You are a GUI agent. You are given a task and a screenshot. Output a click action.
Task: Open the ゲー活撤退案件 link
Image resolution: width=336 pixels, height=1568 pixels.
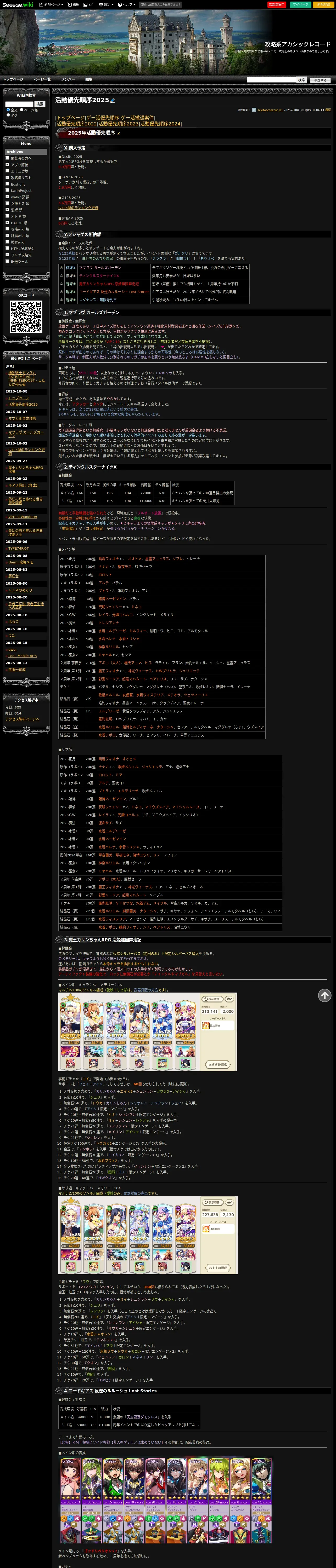pyautogui.click(x=137, y=118)
